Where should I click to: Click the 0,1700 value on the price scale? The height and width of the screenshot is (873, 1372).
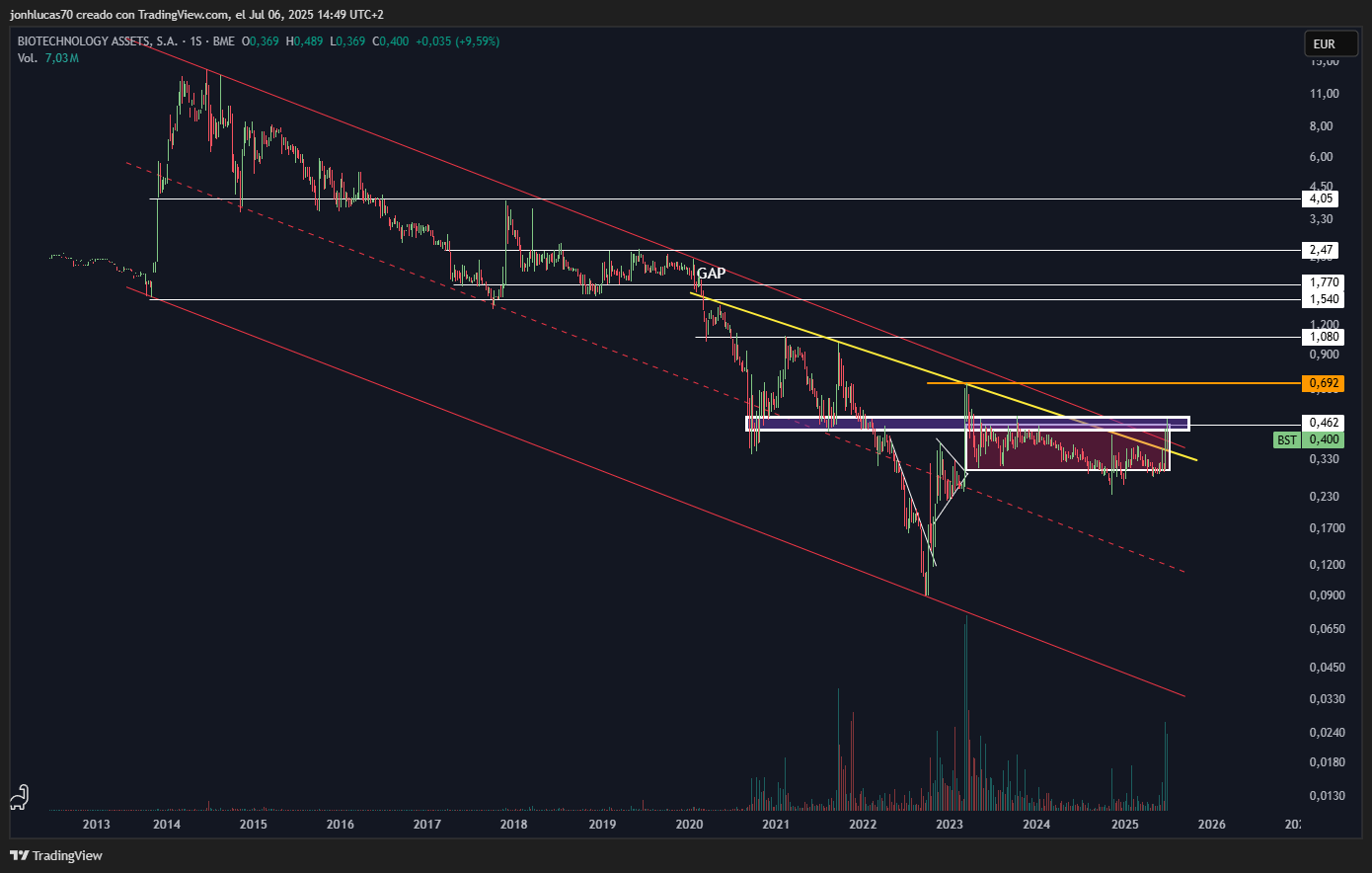[x=1328, y=528]
